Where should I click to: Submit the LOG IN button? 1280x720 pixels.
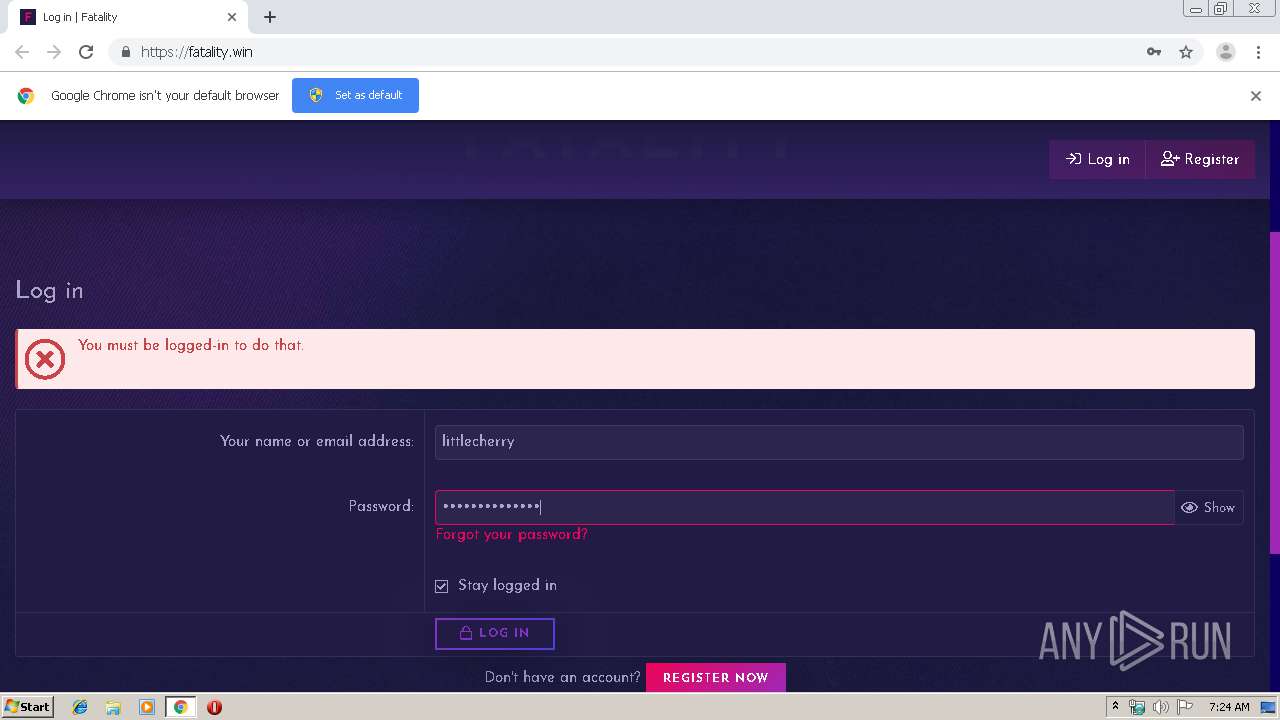click(495, 633)
